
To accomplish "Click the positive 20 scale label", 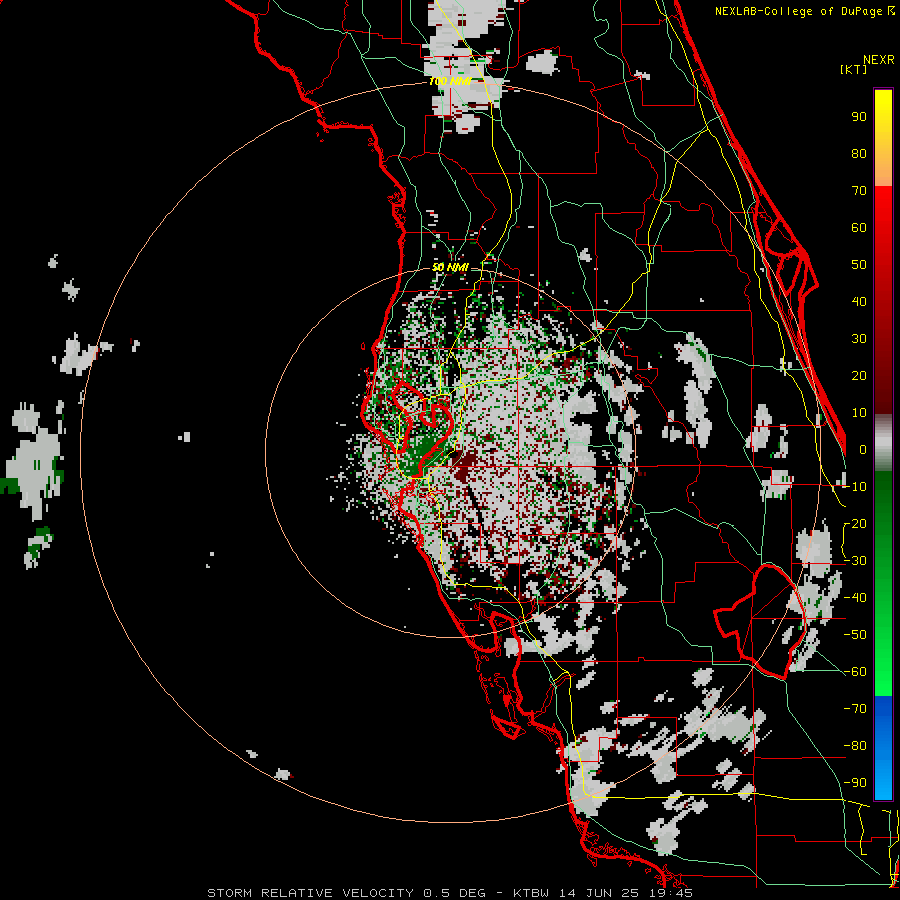I will (859, 375).
